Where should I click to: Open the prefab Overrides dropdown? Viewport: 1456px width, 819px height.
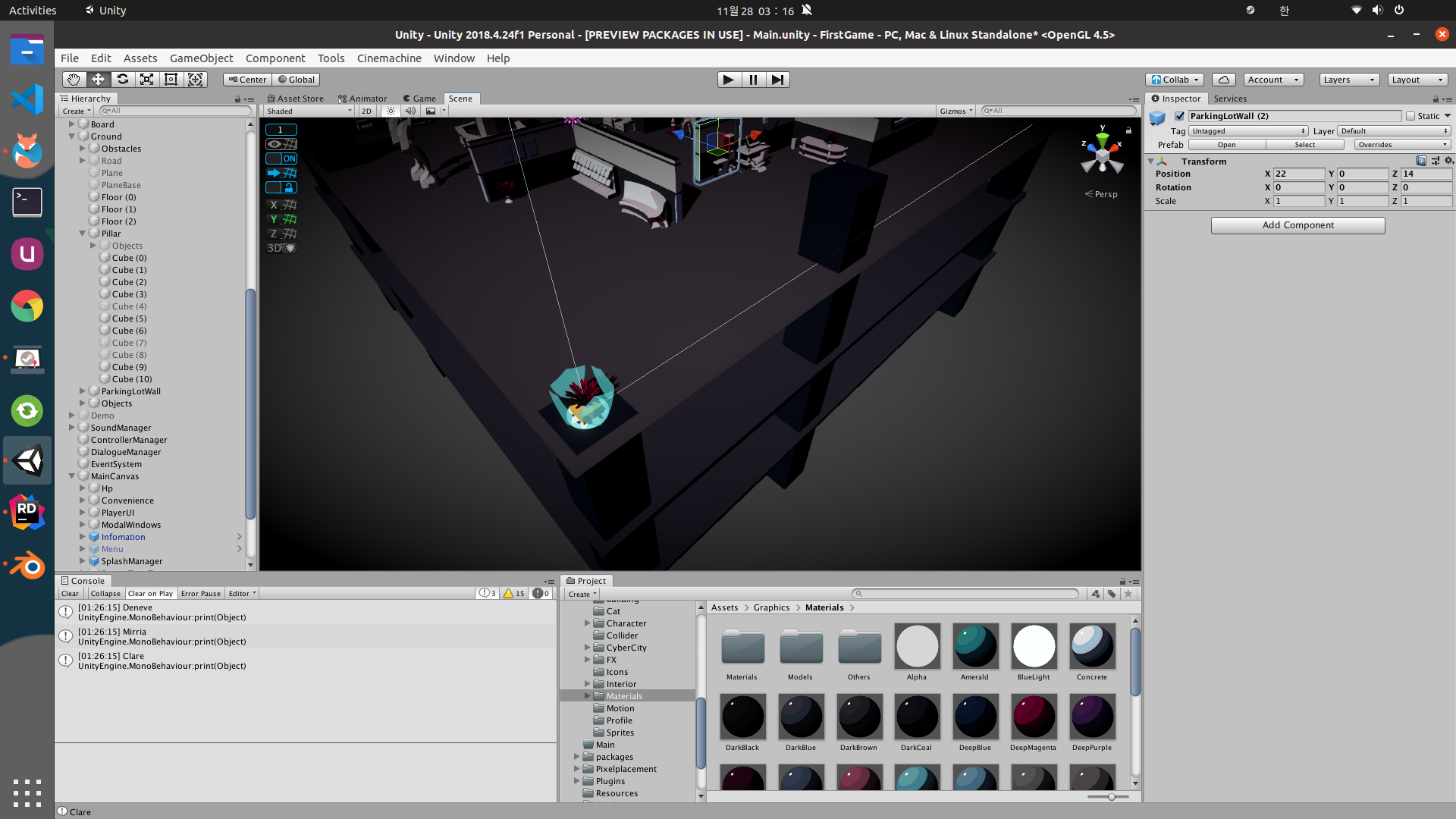pyautogui.click(x=1402, y=145)
